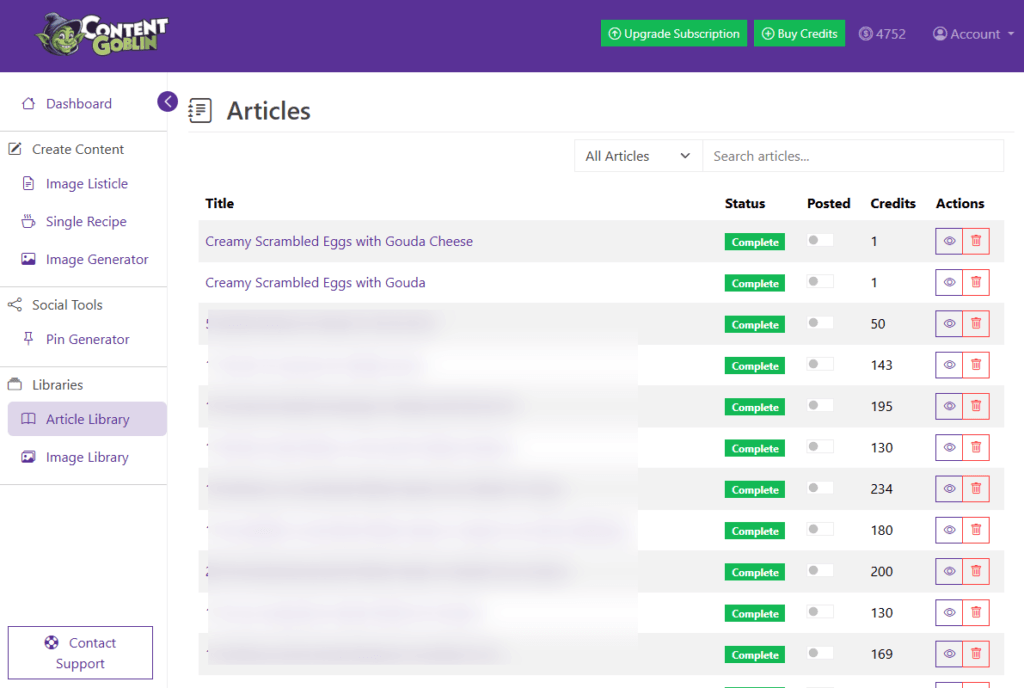Toggle Posted switch in the 180 credits row

820,529
